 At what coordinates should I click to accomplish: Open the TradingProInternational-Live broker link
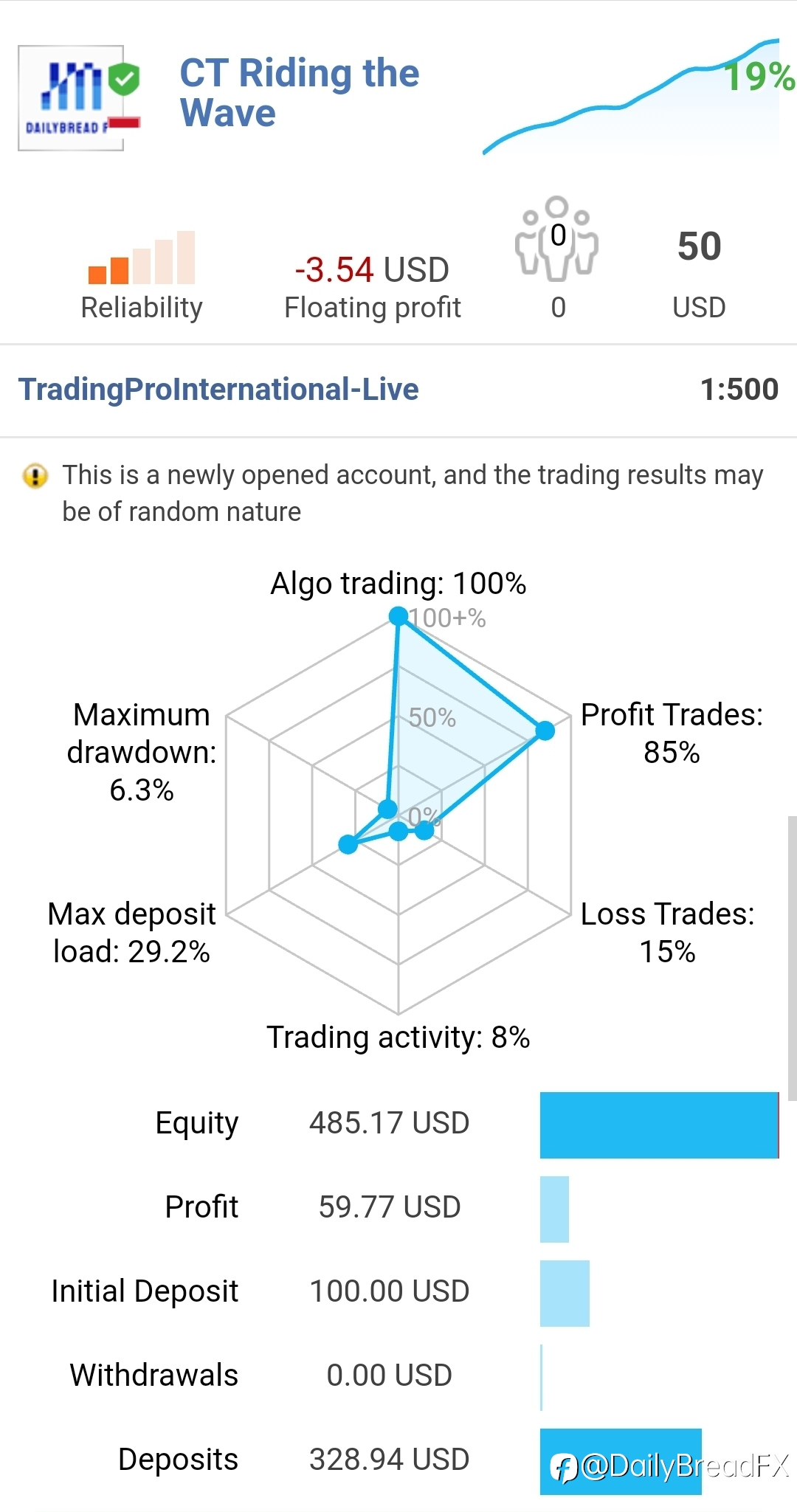click(218, 389)
